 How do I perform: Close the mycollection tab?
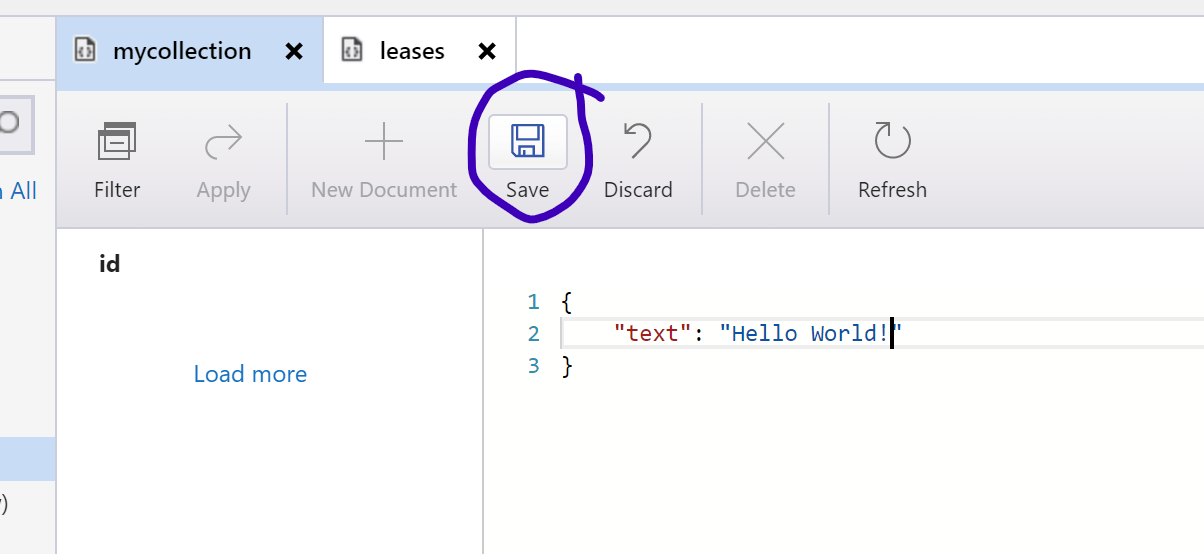click(294, 51)
